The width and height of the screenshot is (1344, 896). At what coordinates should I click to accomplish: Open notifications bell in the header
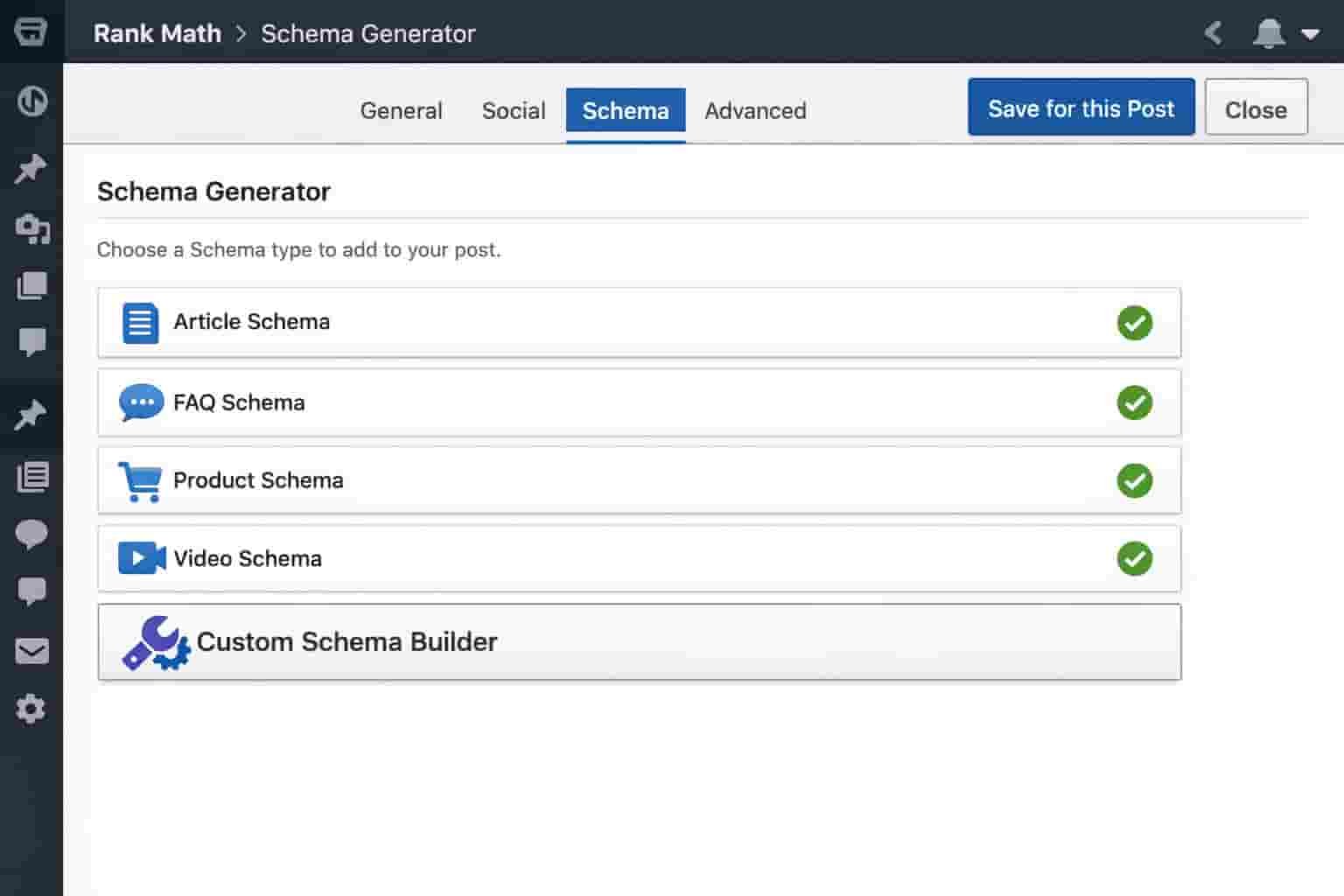click(1269, 33)
